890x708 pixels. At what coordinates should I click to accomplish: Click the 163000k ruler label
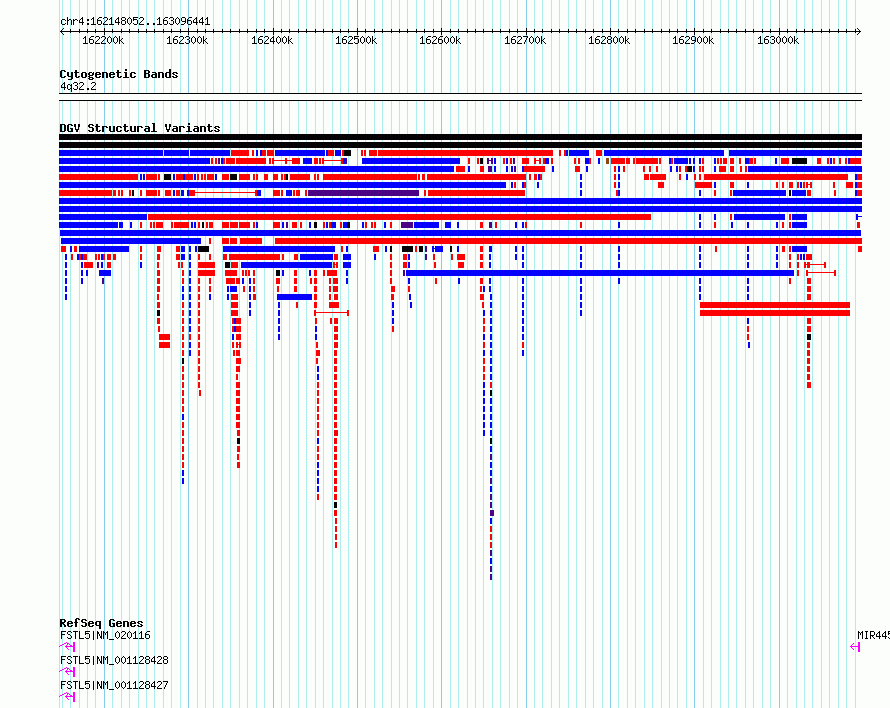pyautogui.click(x=778, y=40)
